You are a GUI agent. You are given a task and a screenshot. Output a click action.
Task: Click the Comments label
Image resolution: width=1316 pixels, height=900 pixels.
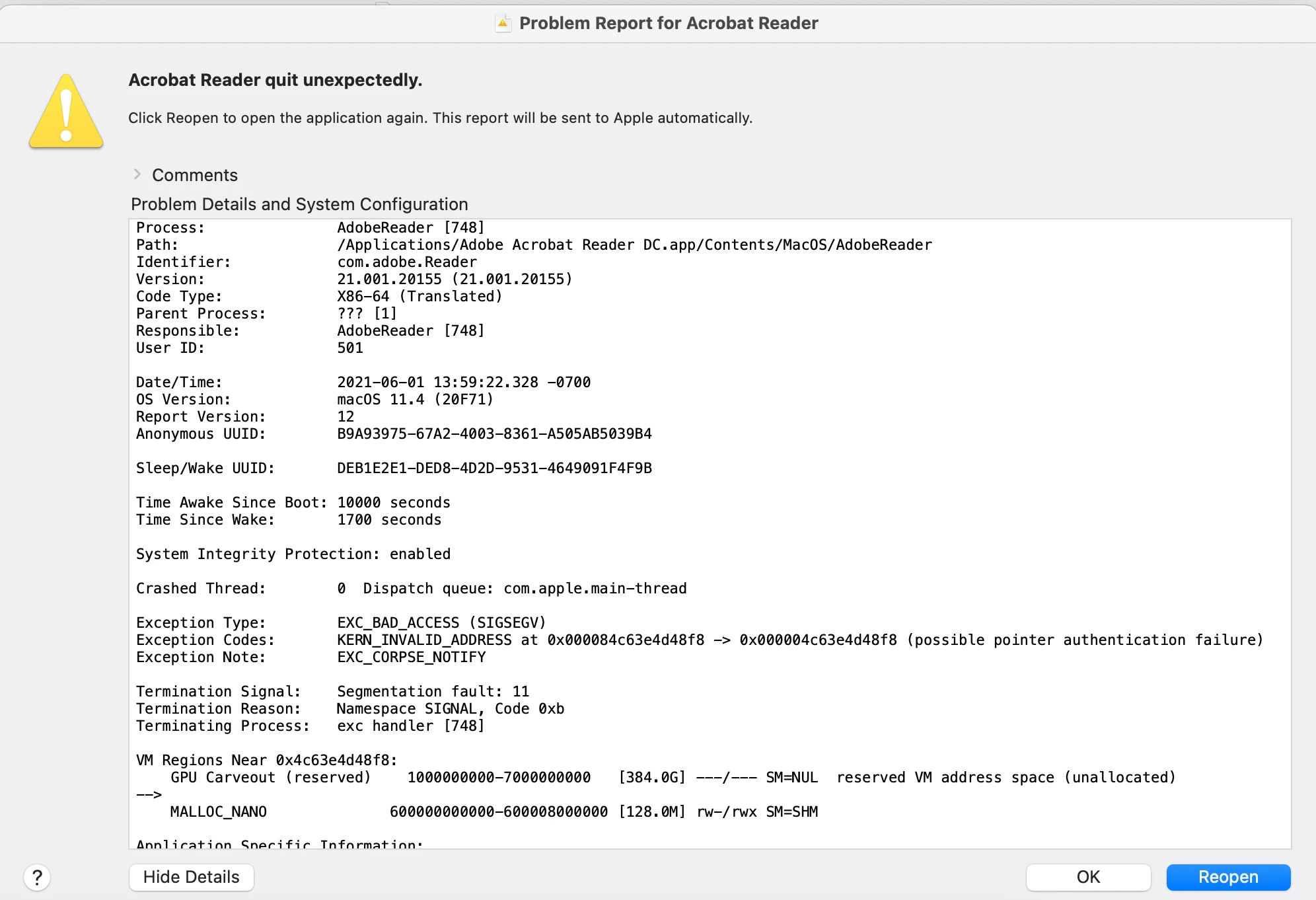point(195,175)
